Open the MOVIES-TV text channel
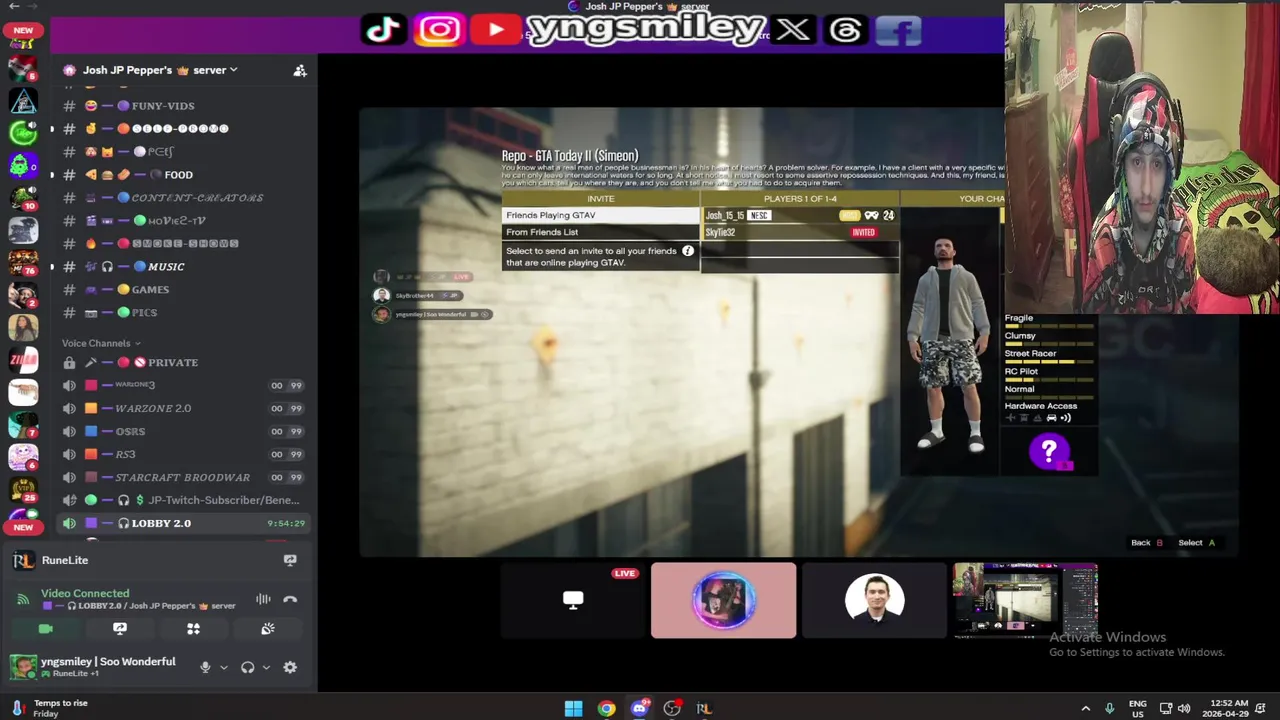 177,221
